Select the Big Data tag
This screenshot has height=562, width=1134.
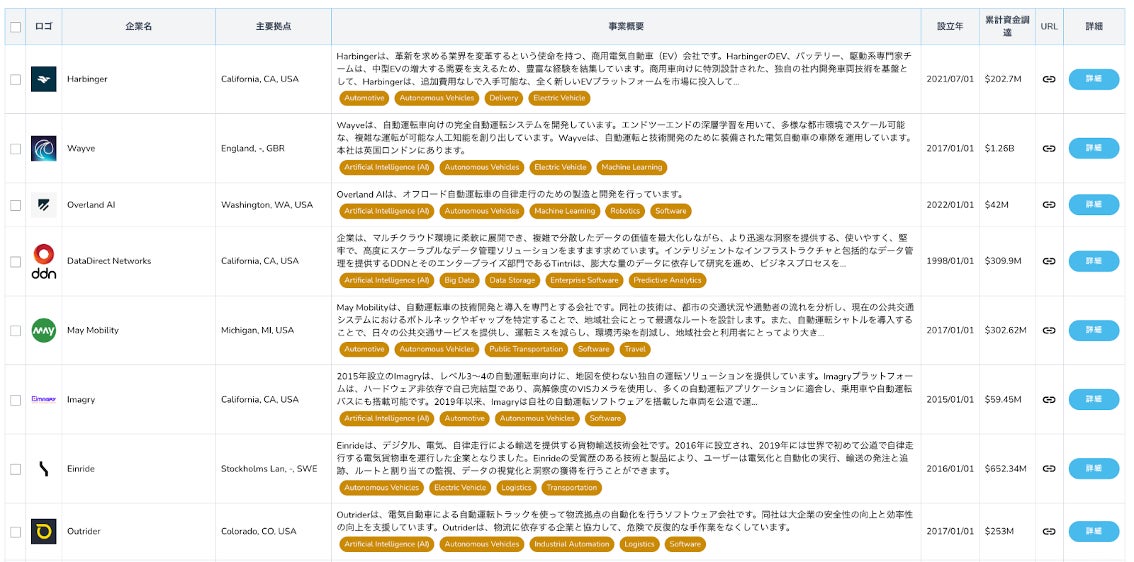click(459, 280)
